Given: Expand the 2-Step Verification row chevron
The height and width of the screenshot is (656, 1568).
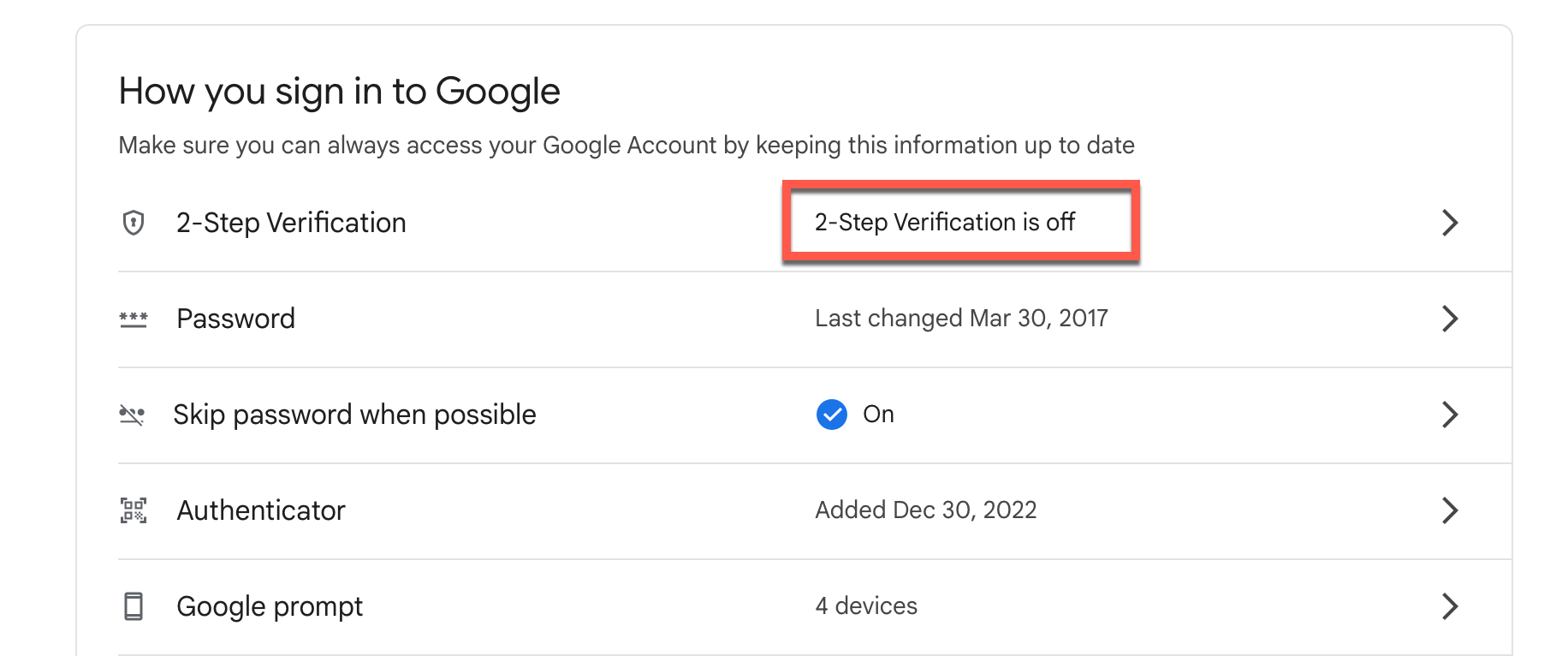Looking at the screenshot, I should 1449,223.
